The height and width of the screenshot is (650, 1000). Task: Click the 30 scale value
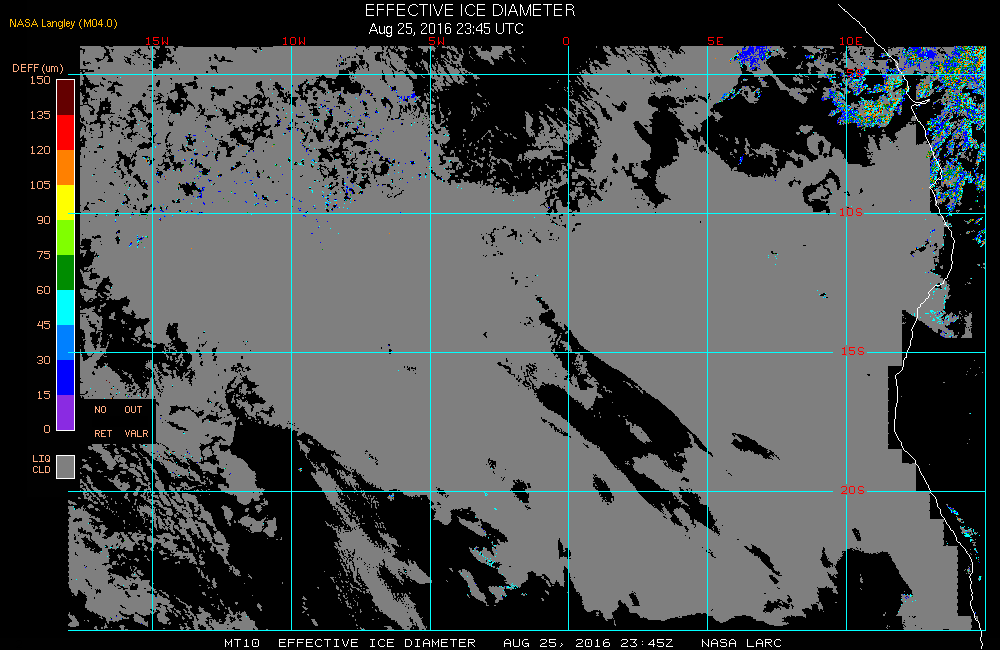[43, 360]
